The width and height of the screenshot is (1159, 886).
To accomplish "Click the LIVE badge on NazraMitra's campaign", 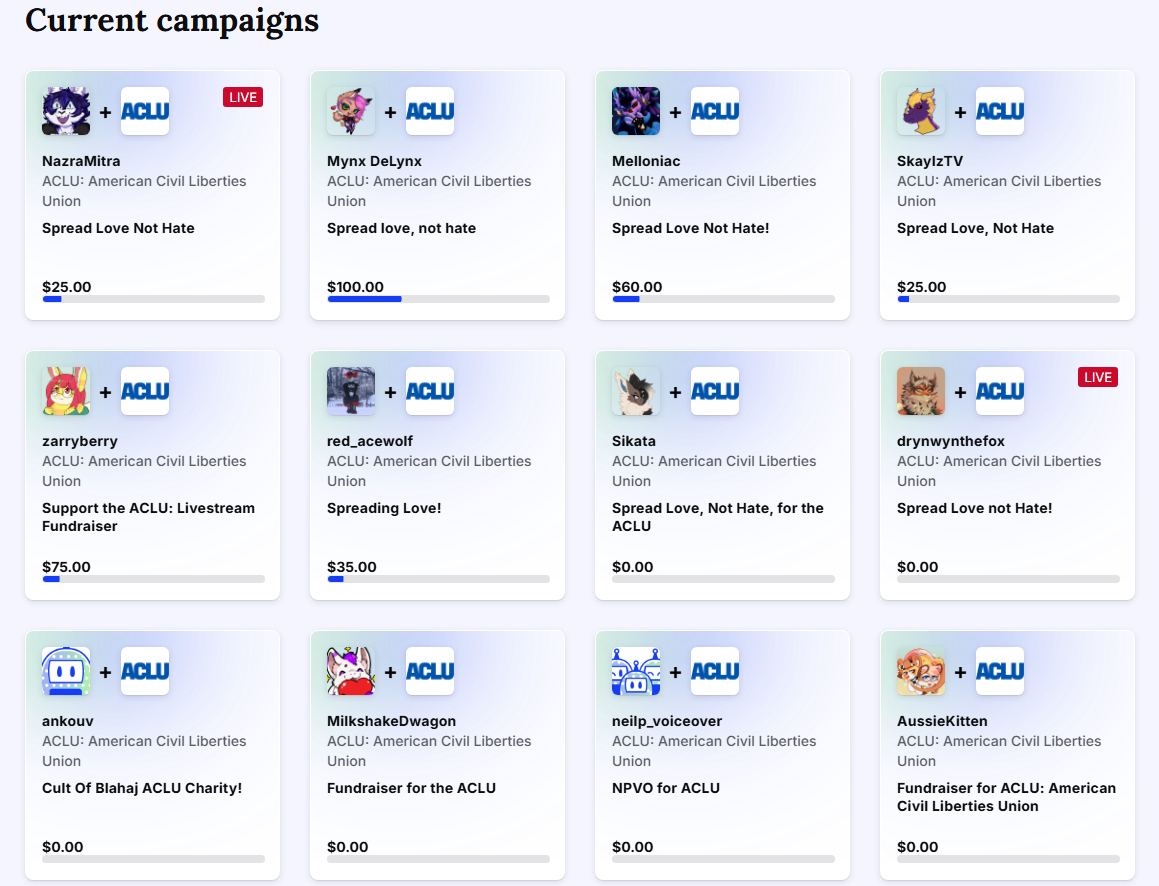I will tap(243, 97).
